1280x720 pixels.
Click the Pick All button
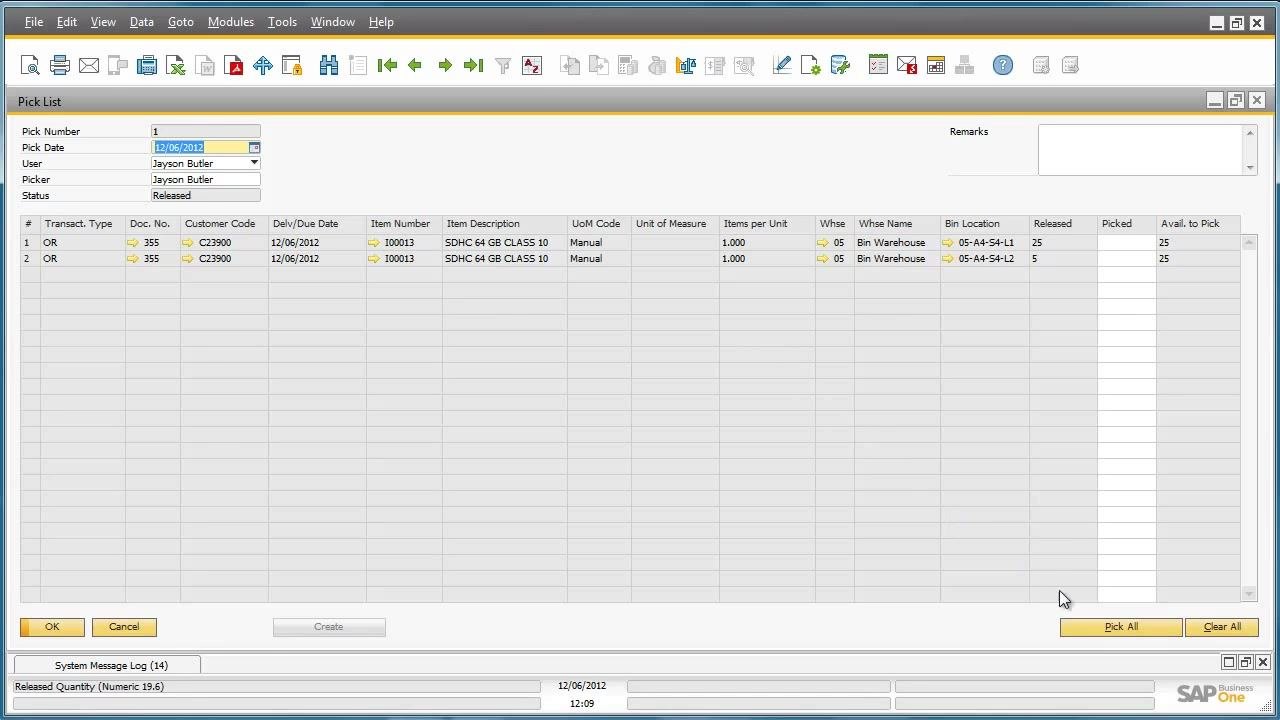coord(1121,627)
